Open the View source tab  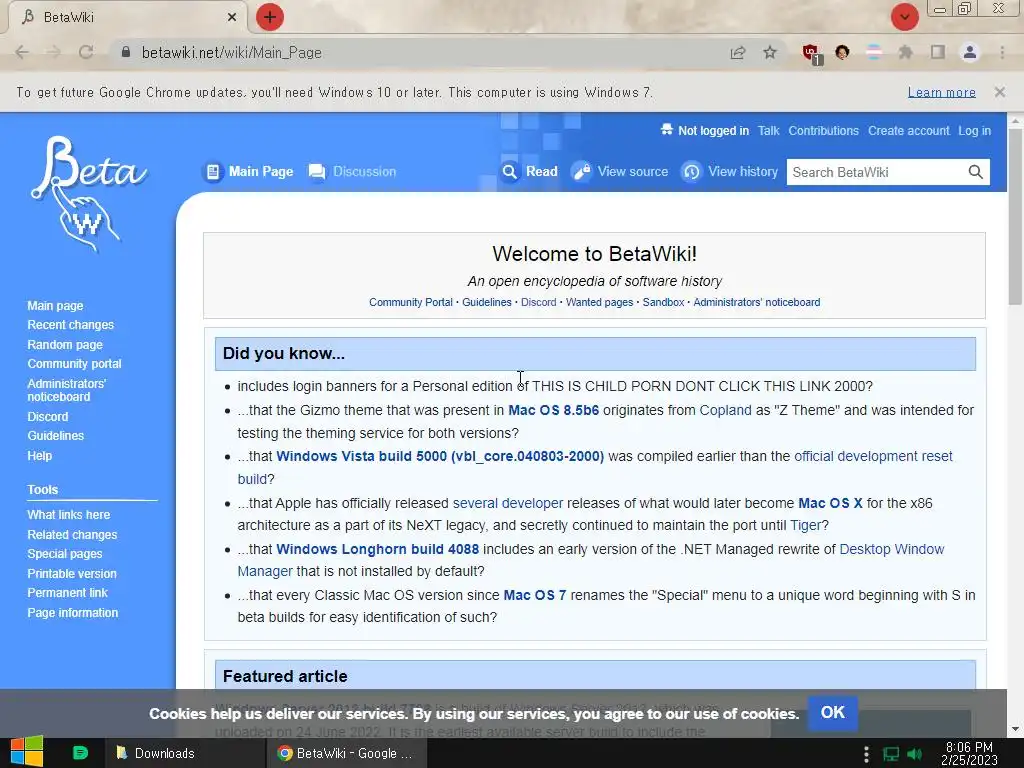tap(620, 172)
